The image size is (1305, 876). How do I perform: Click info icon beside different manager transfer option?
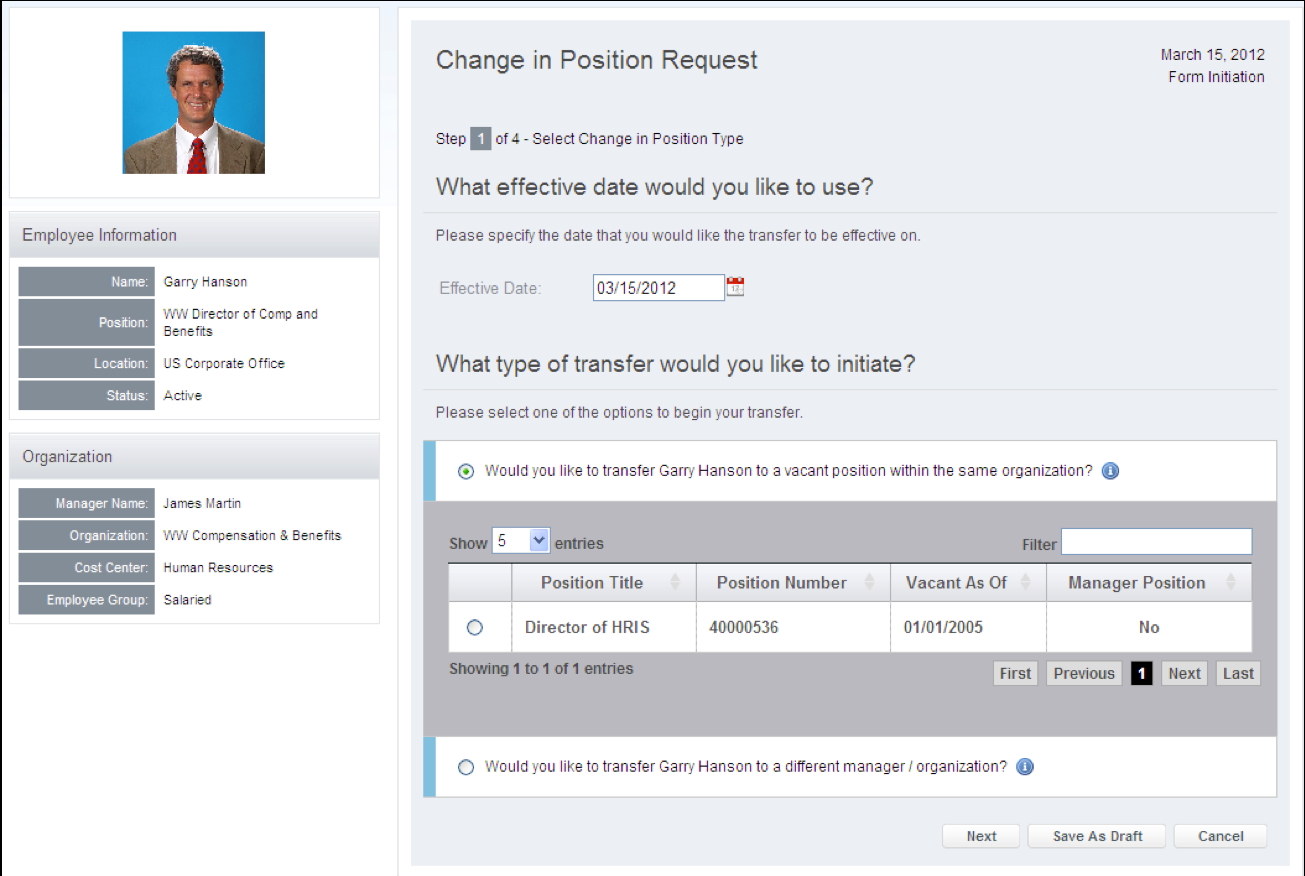click(x=1024, y=767)
